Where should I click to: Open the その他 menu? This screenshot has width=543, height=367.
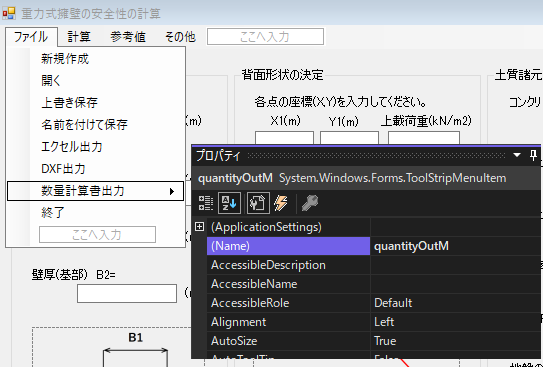[180, 37]
